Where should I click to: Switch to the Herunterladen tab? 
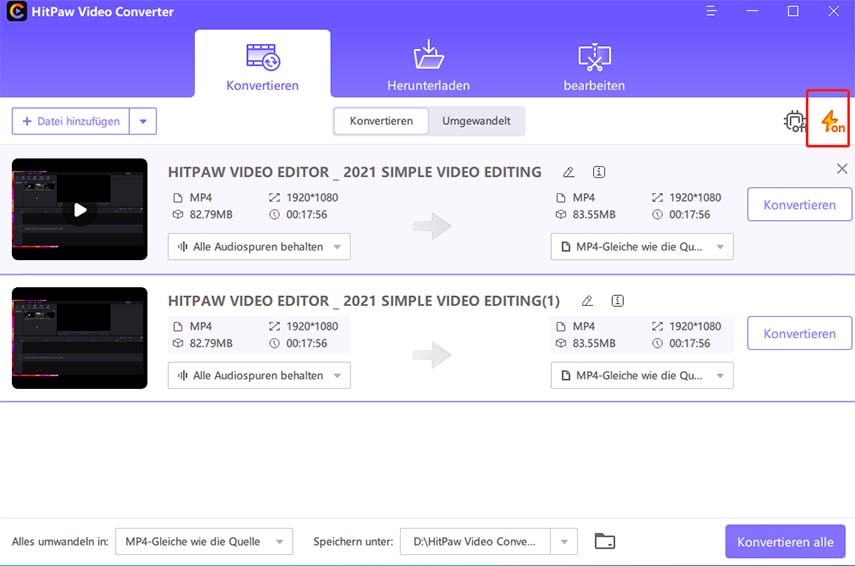[x=428, y=66]
